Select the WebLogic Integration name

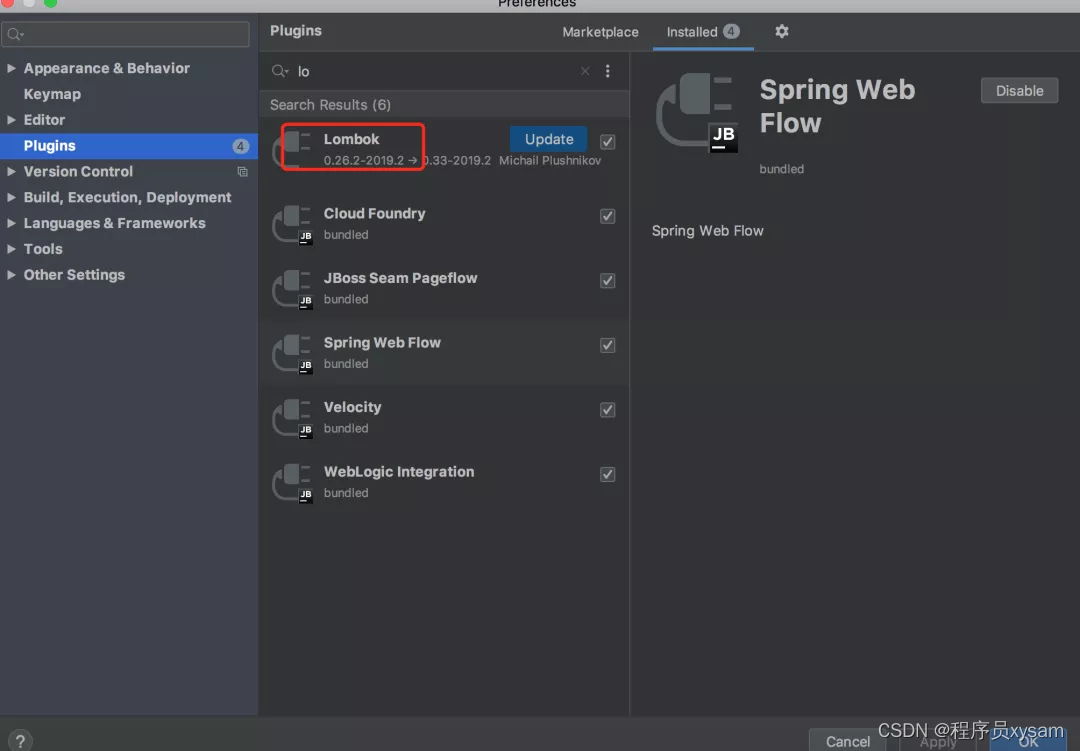[x=399, y=472]
